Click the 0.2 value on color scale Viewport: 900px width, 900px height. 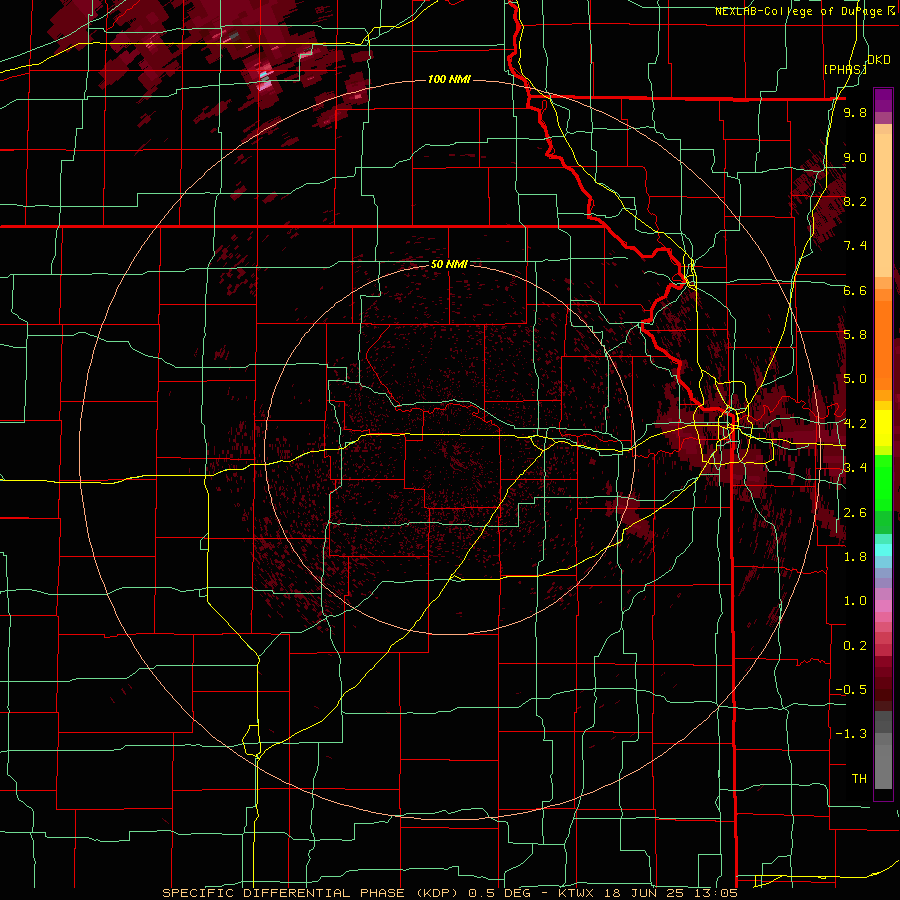point(855,646)
